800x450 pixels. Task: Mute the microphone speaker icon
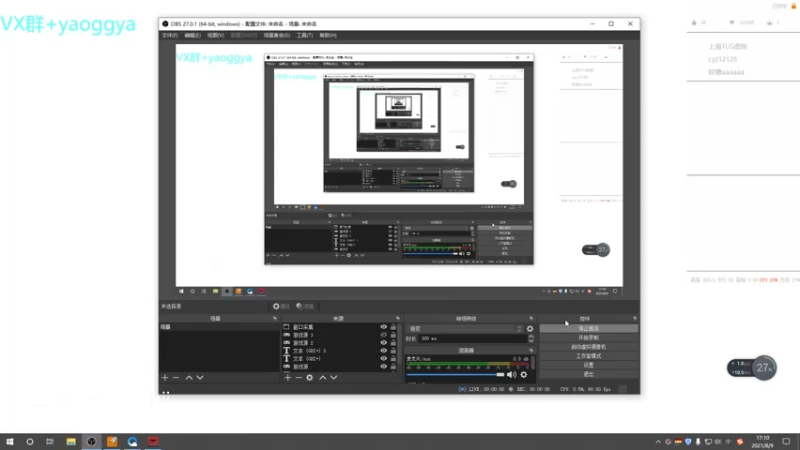point(511,374)
